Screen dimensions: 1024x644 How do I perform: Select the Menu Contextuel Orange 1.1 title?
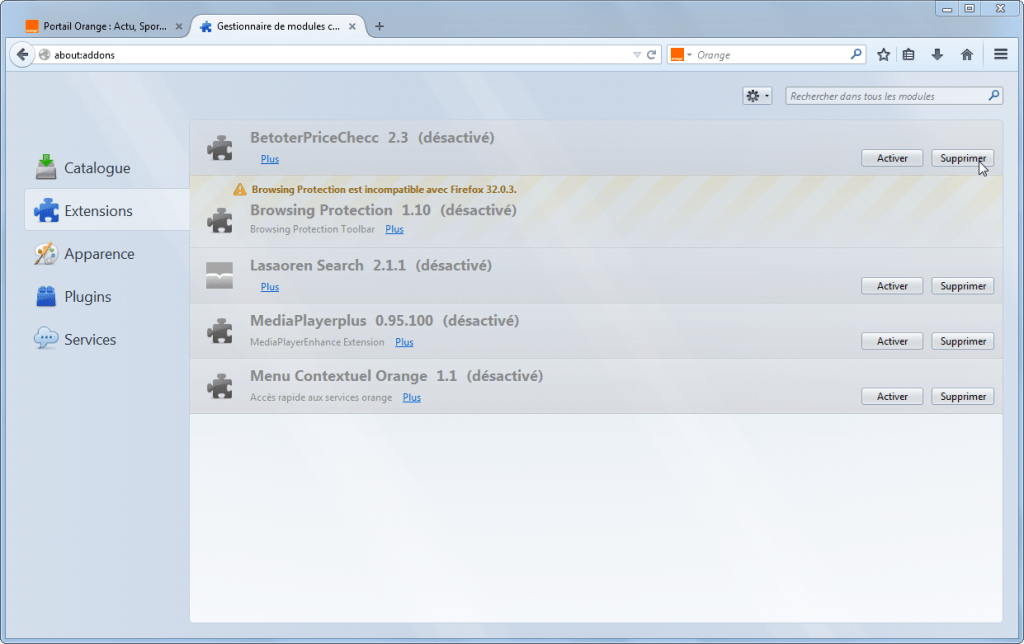click(353, 376)
